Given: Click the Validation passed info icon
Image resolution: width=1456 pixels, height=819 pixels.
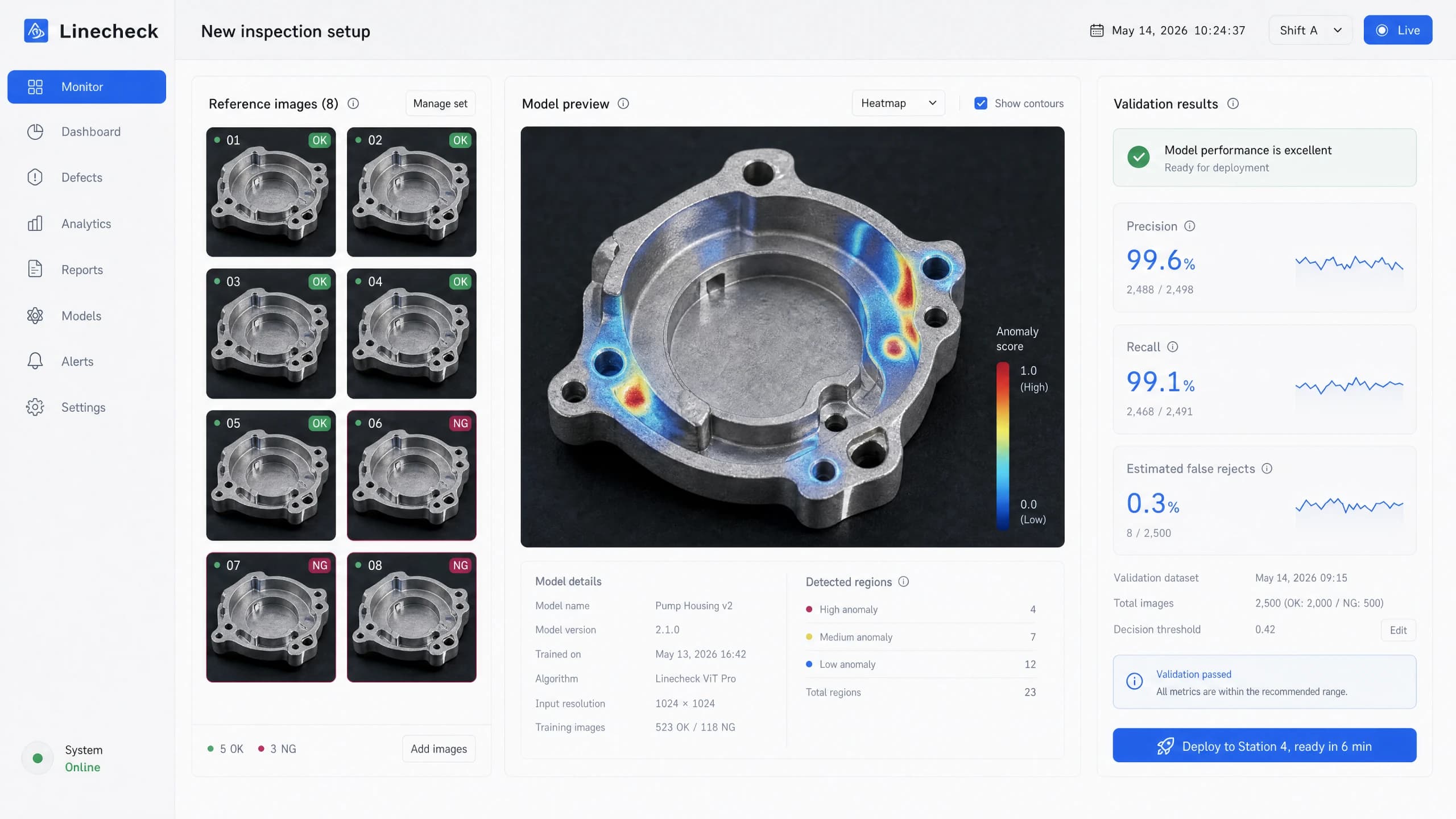Looking at the screenshot, I should click(x=1135, y=681).
